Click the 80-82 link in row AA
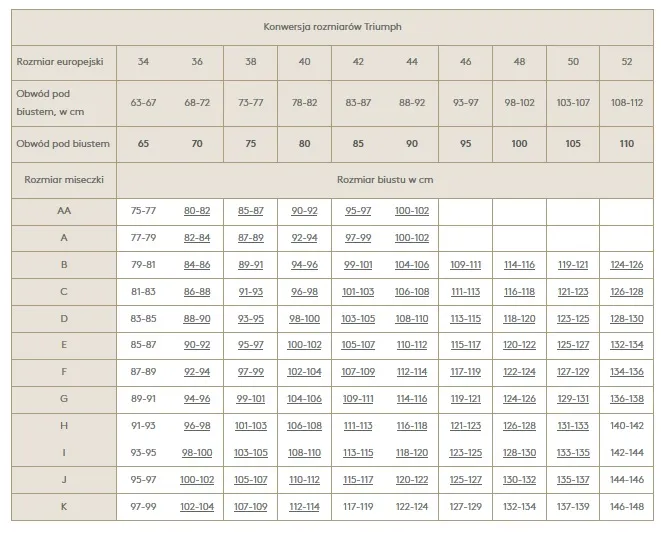Image resolution: width=661 pixels, height=533 pixels. (197, 211)
